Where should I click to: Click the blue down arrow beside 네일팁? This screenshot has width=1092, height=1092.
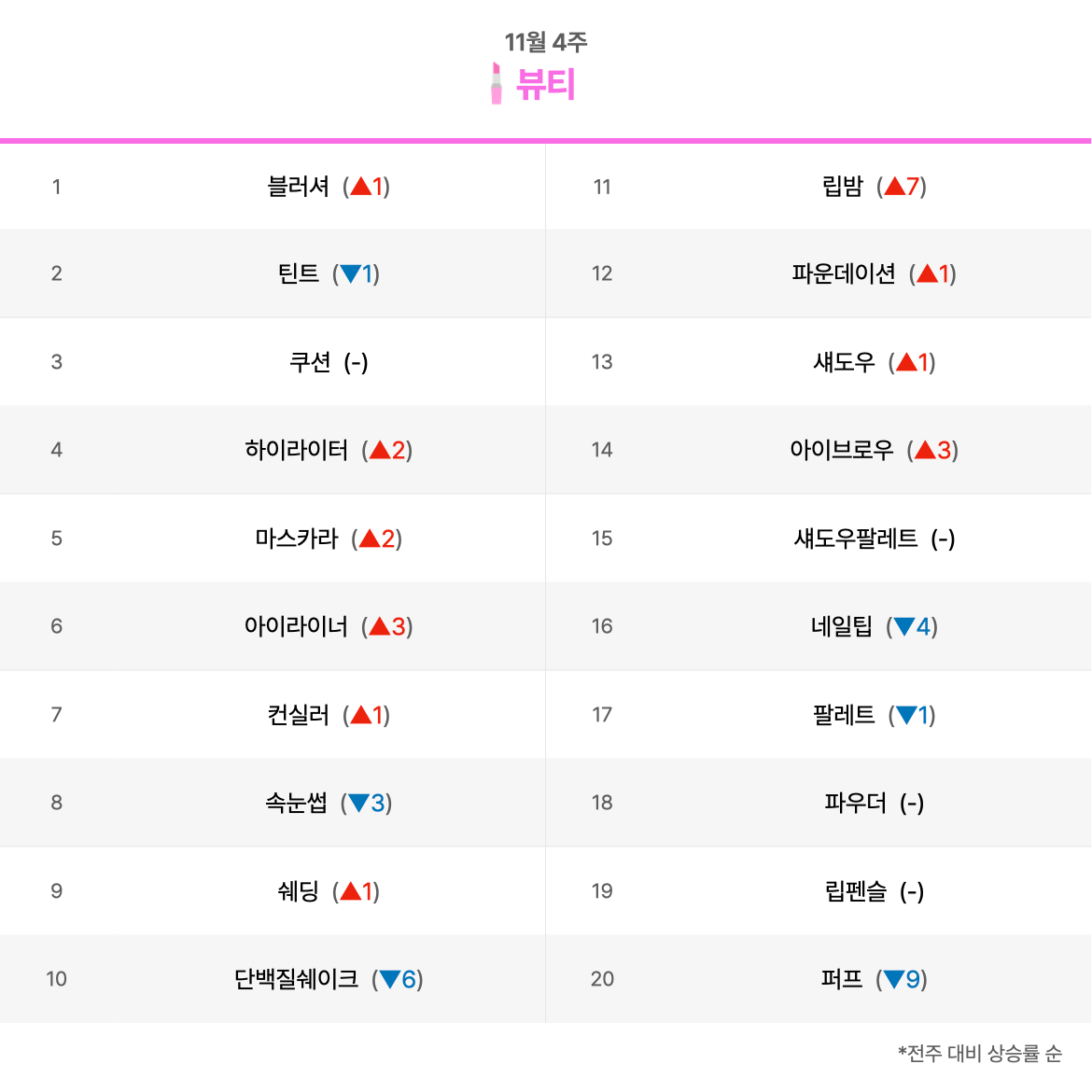904,626
